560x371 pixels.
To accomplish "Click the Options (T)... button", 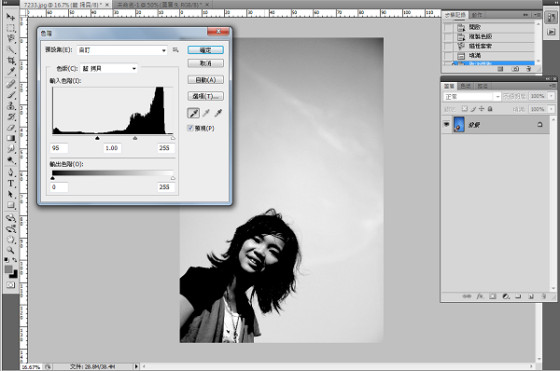I will click(x=206, y=96).
